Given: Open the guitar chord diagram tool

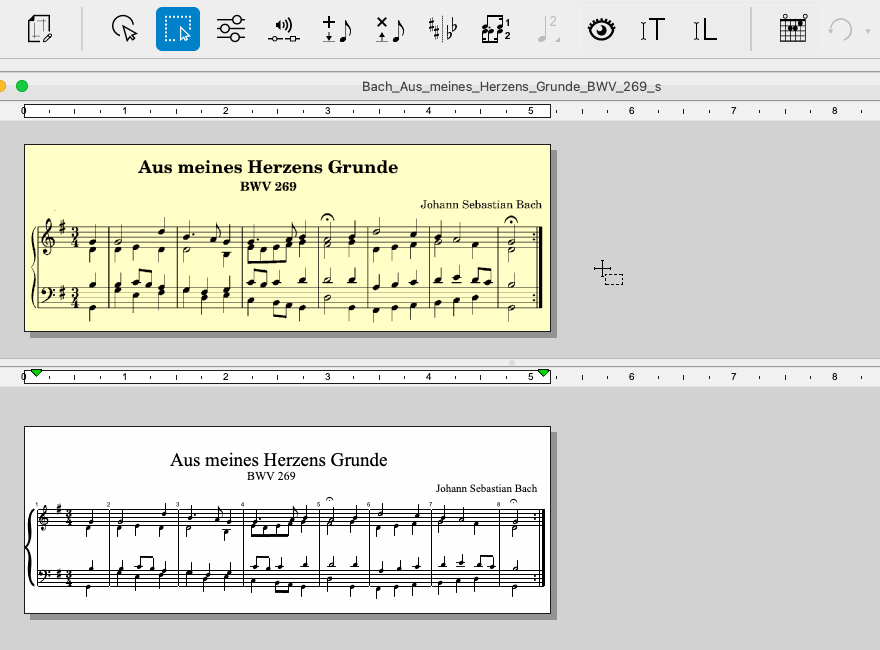Looking at the screenshot, I should pos(792,29).
